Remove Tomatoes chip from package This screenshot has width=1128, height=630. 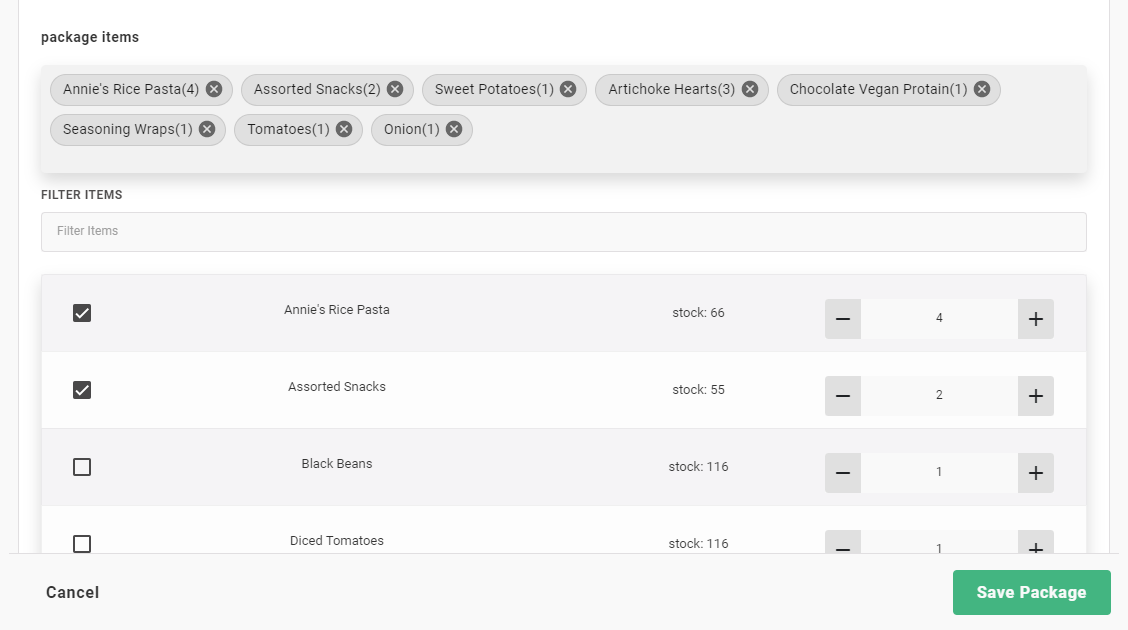(344, 129)
